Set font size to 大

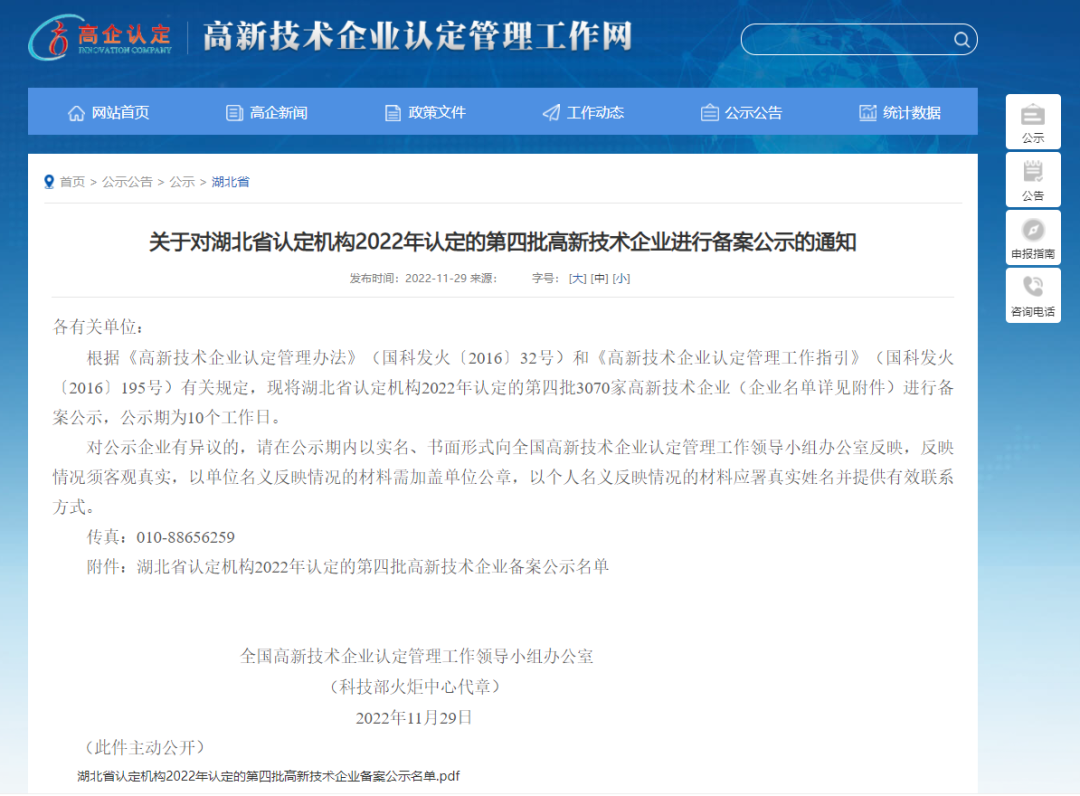click(577, 279)
